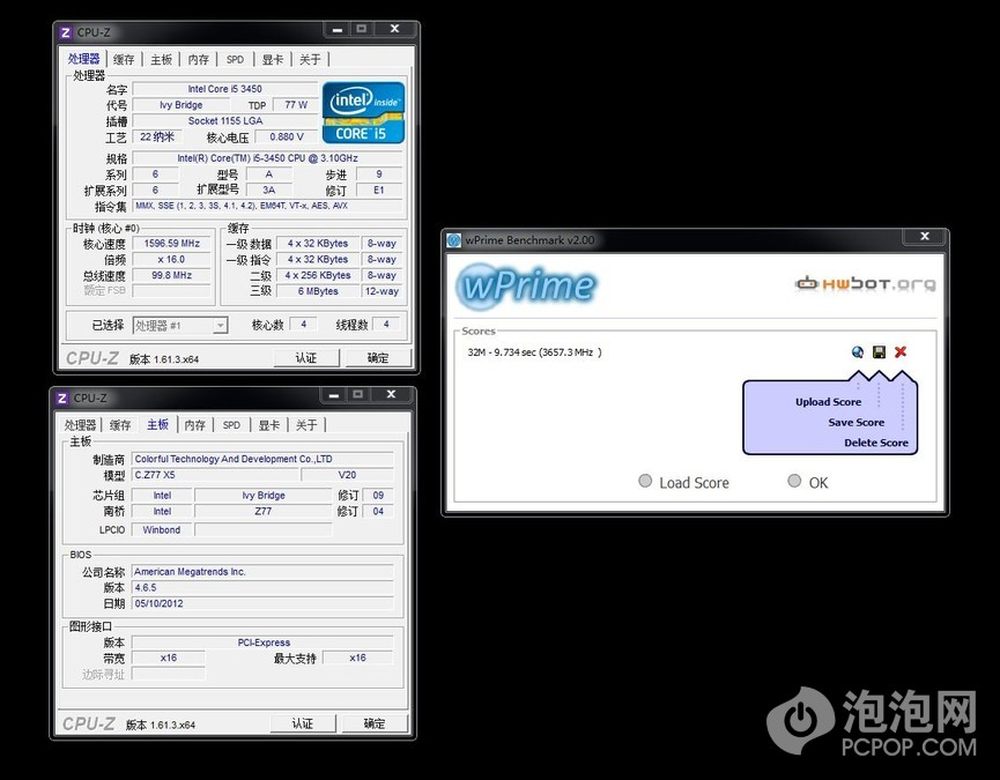The image size is (1000, 780).
Task: Click the Intel Core i5 badge image
Action: pyautogui.click(x=363, y=112)
